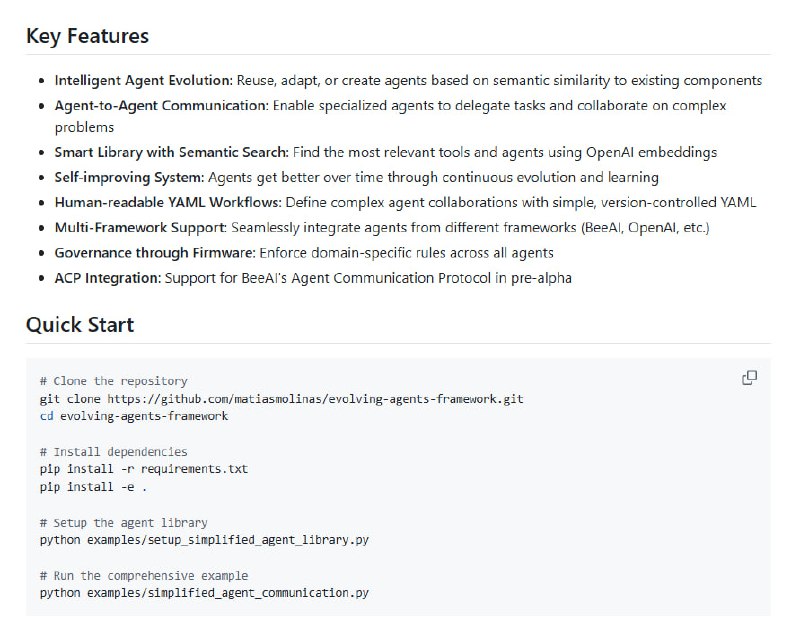Image resolution: width=800 pixels, height=637 pixels.
Task: Click Governance through Firmware text
Action: 151,252
